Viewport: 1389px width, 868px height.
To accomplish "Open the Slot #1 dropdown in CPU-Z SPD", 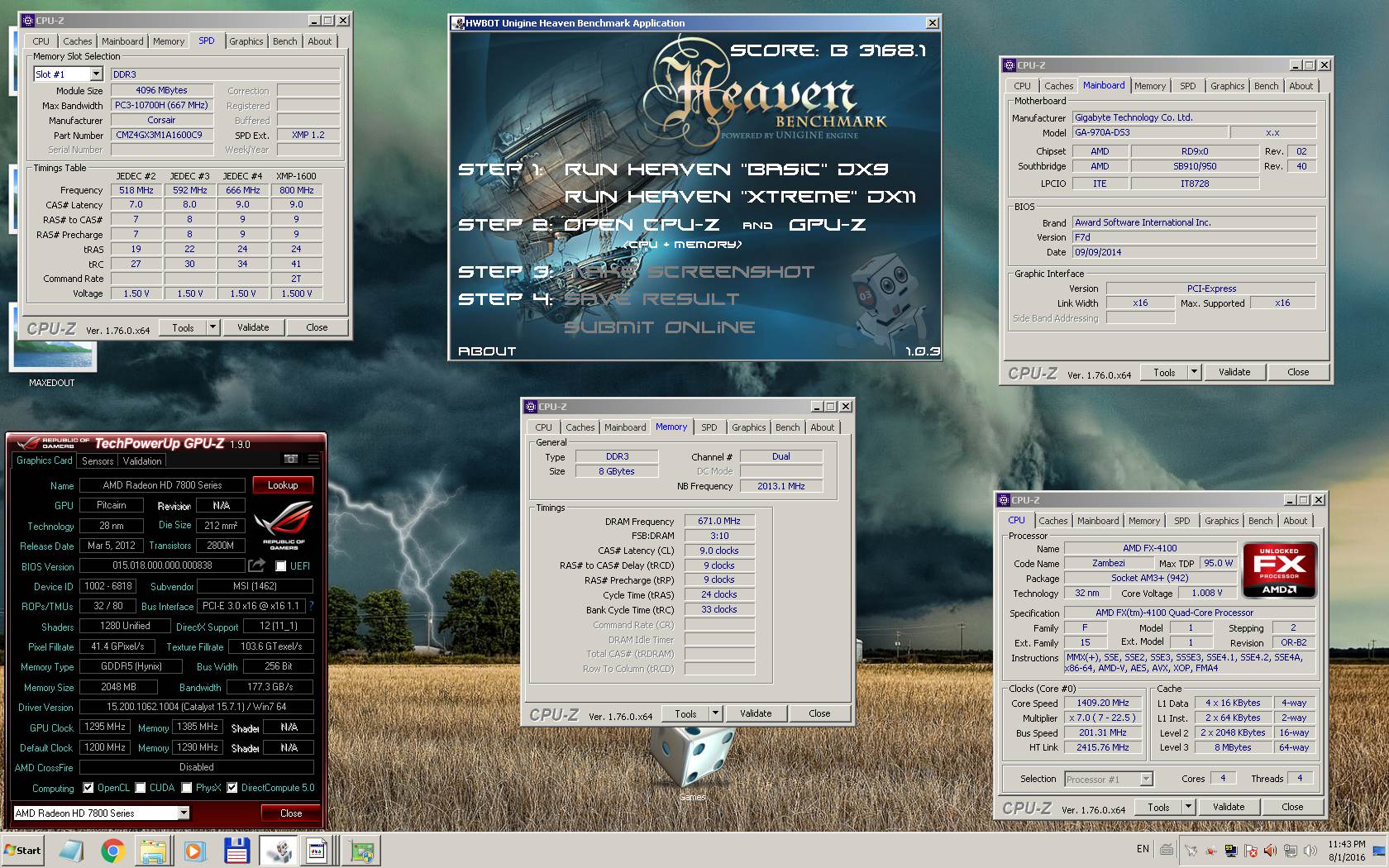I will (96, 74).
